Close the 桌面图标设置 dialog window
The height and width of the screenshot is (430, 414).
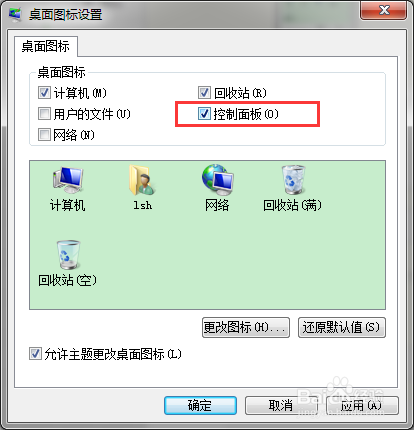tap(383, 10)
